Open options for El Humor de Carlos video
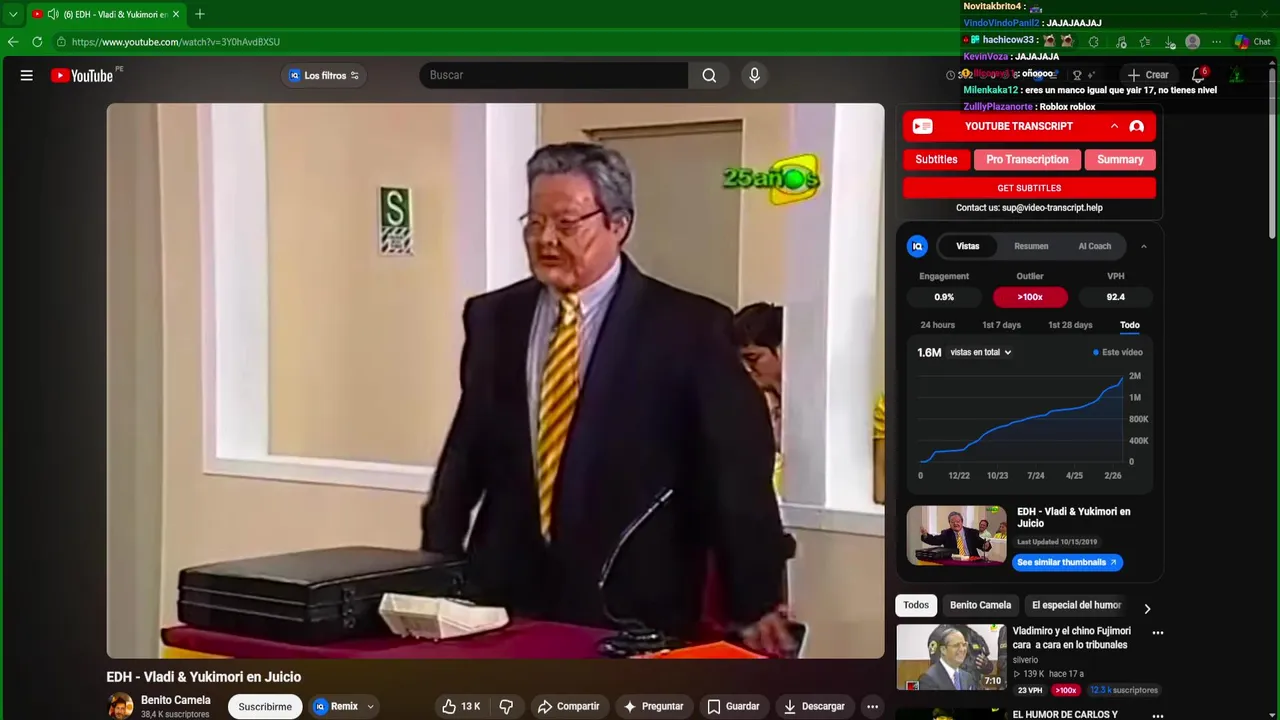The width and height of the screenshot is (1280, 720). (x=1158, y=715)
